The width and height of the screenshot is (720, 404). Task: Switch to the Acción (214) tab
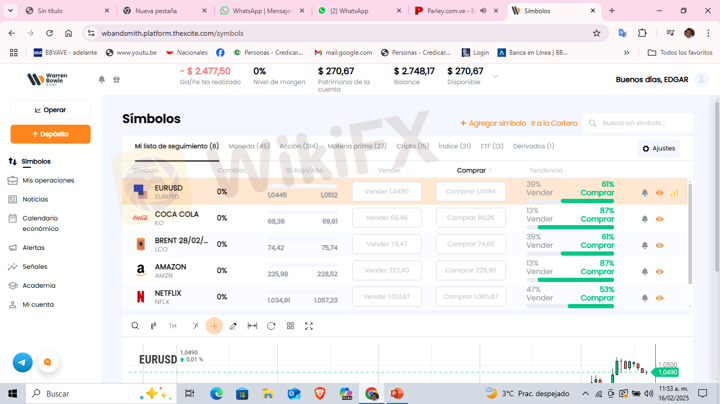pyautogui.click(x=298, y=146)
